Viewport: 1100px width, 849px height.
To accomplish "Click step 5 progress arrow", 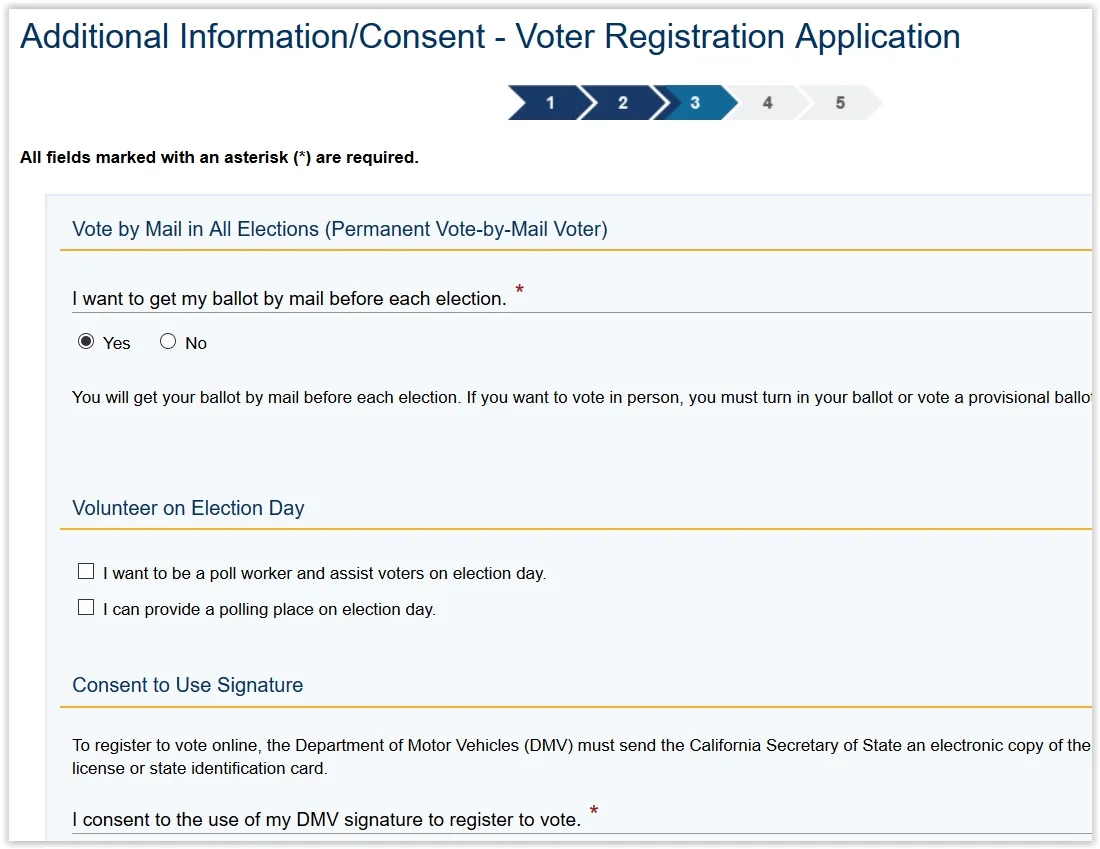I will [x=840, y=103].
